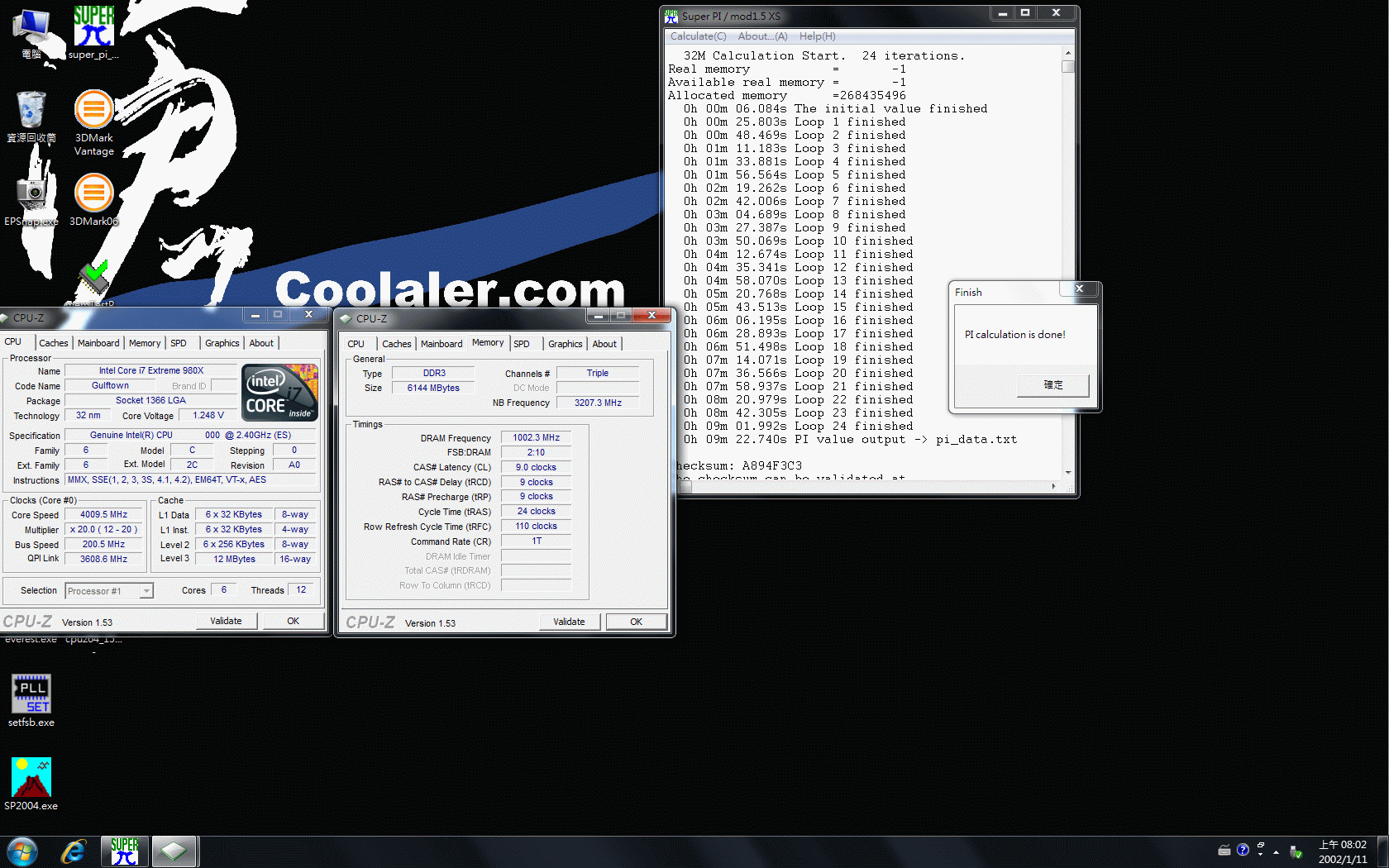Image resolution: width=1389 pixels, height=868 pixels.
Task: Click OK in the left CPU-Z window
Action: coord(294,621)
